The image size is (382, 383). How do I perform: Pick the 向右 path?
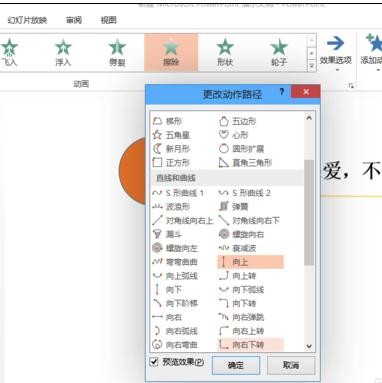(x=167, y=317)
